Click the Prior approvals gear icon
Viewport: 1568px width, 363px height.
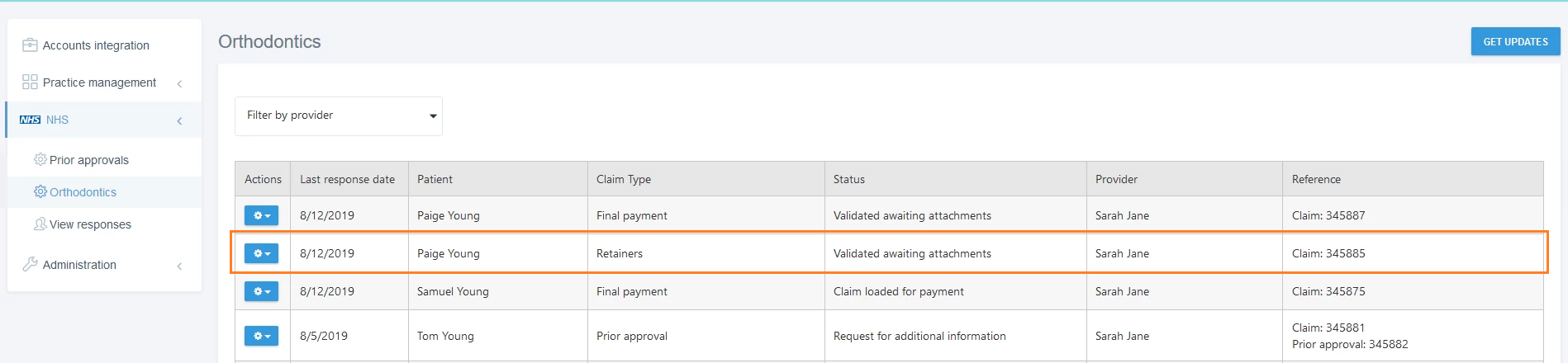click(x=40, y=159)
